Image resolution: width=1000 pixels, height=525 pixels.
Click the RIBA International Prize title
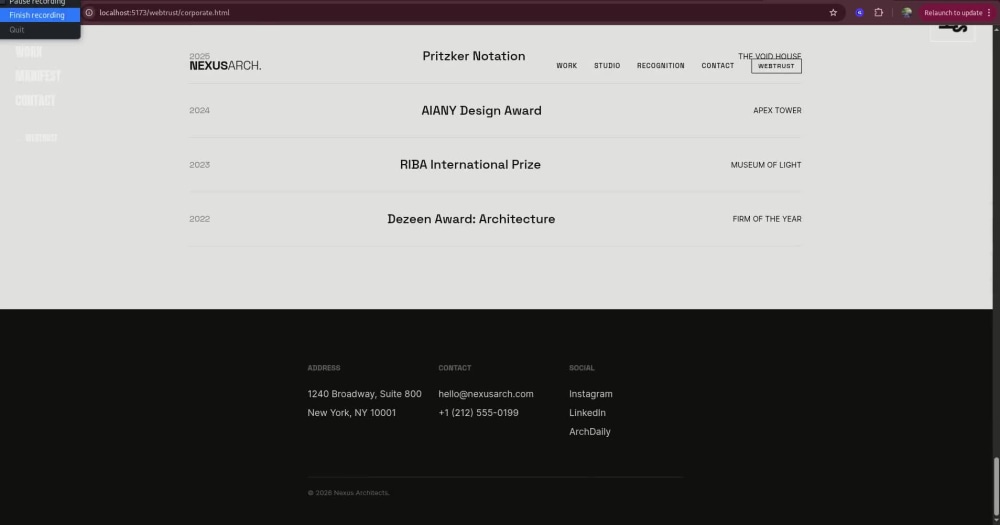[470, 165]
